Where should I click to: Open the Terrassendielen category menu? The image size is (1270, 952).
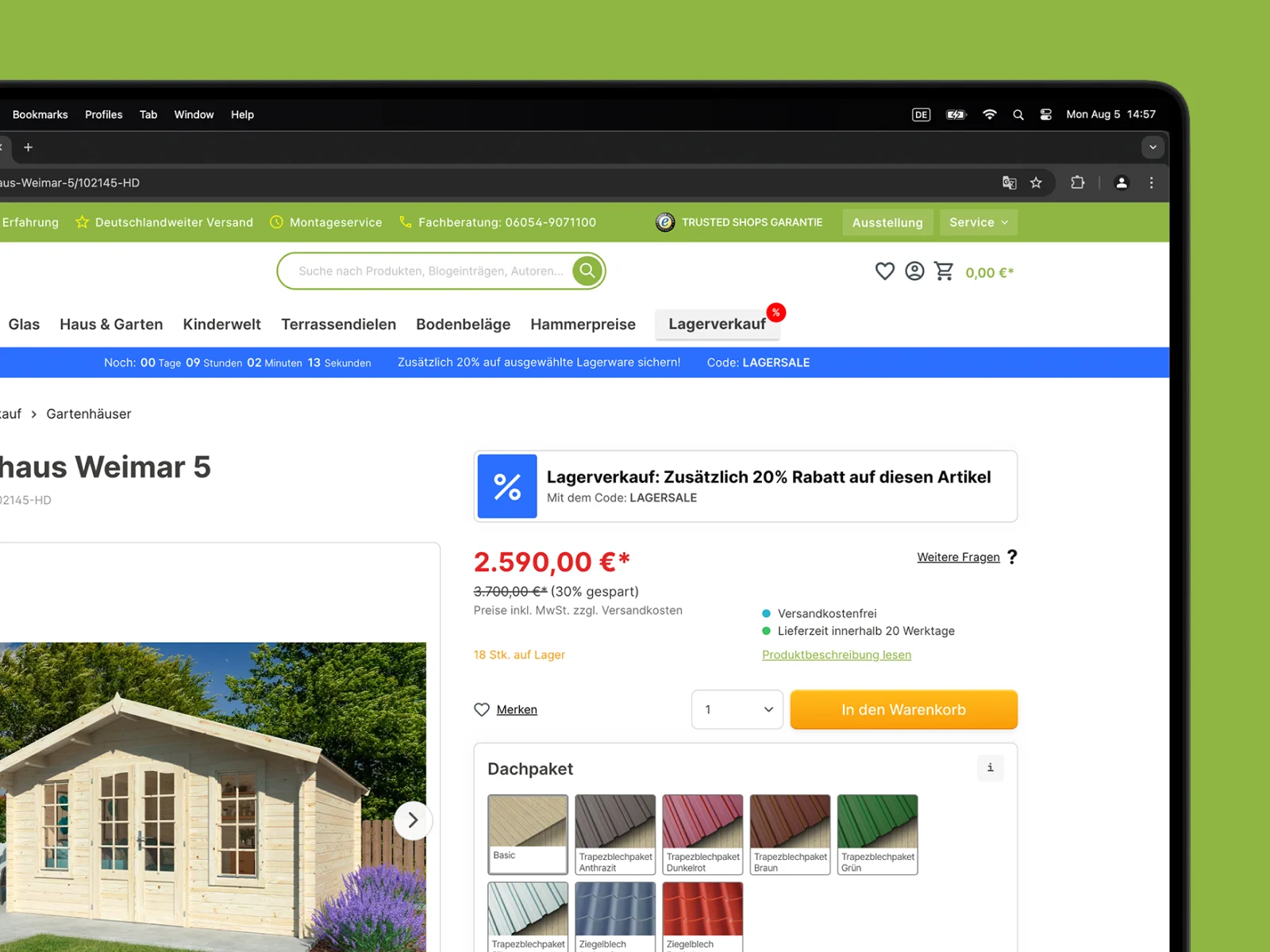point(338,324)
